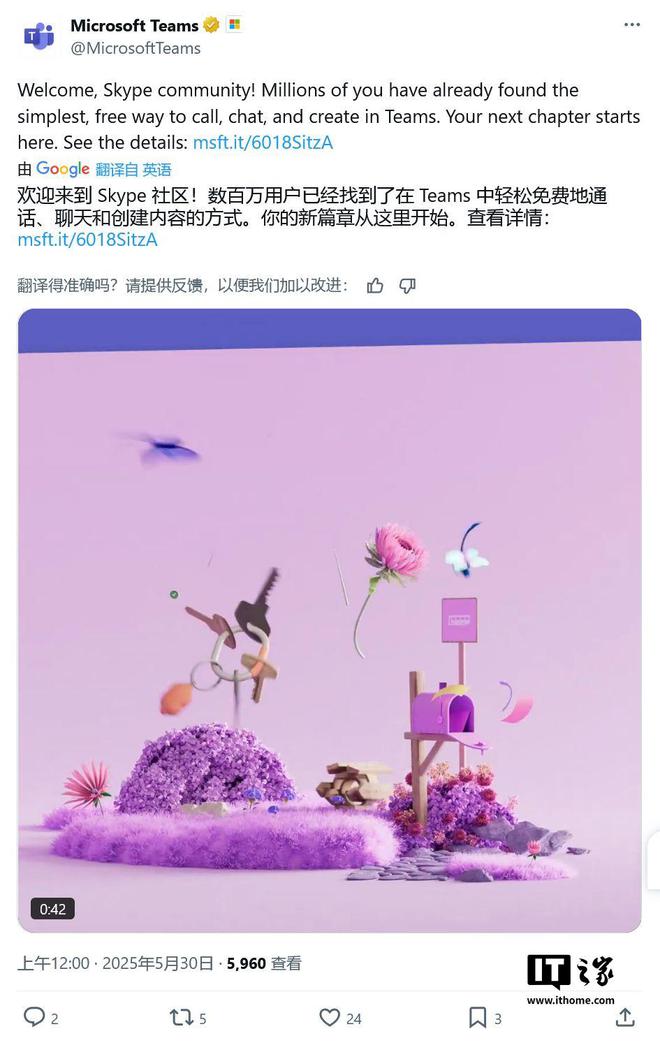Open the three-dot more options menu
This screenshot has height=1043, width=660.
pyautogui.click(x=631, y=25)
